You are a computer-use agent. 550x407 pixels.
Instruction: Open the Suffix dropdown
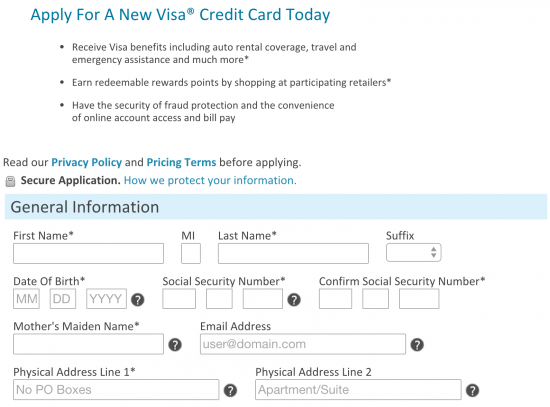[414, 253]
